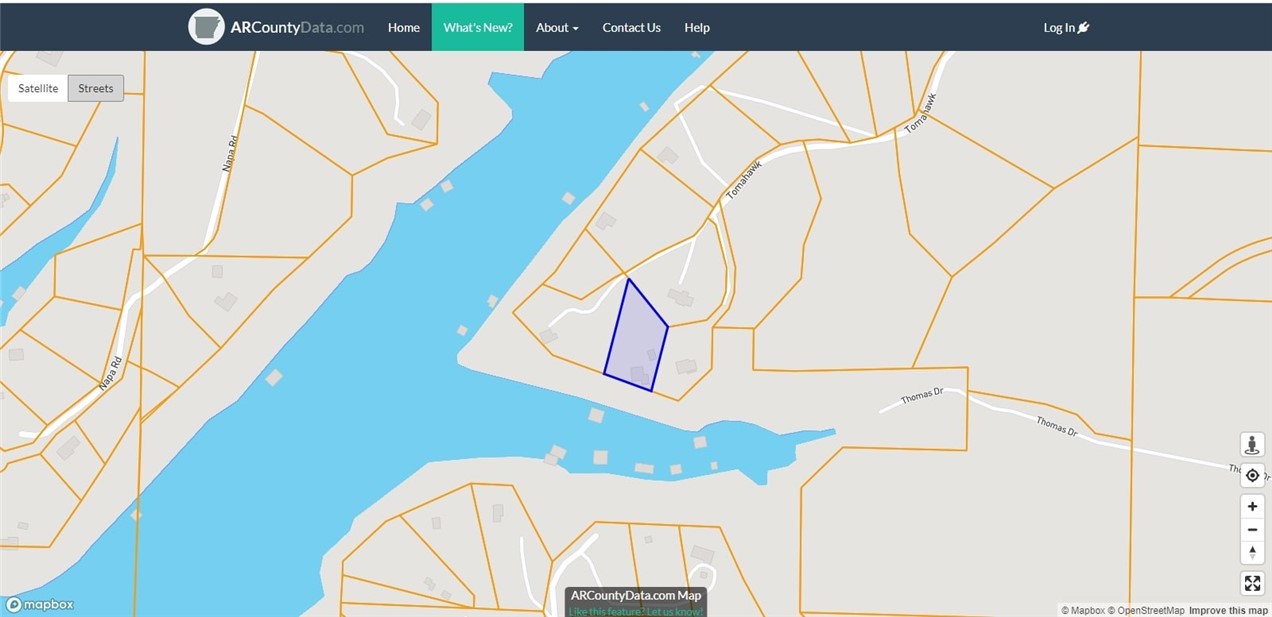Zoom in with the plus button

tap(1252, 506)
